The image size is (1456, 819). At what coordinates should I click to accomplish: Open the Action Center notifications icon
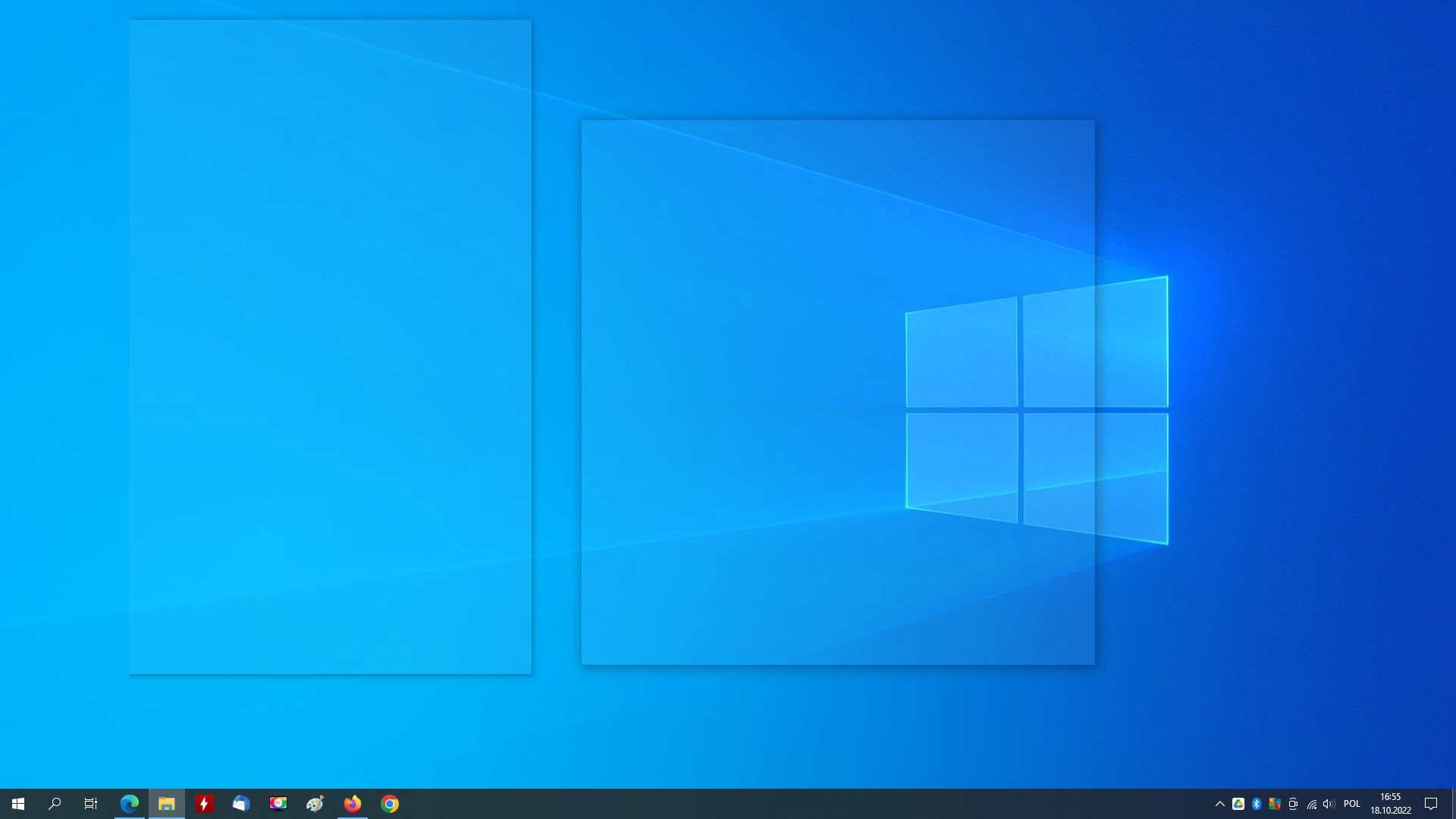(1432, 804)
